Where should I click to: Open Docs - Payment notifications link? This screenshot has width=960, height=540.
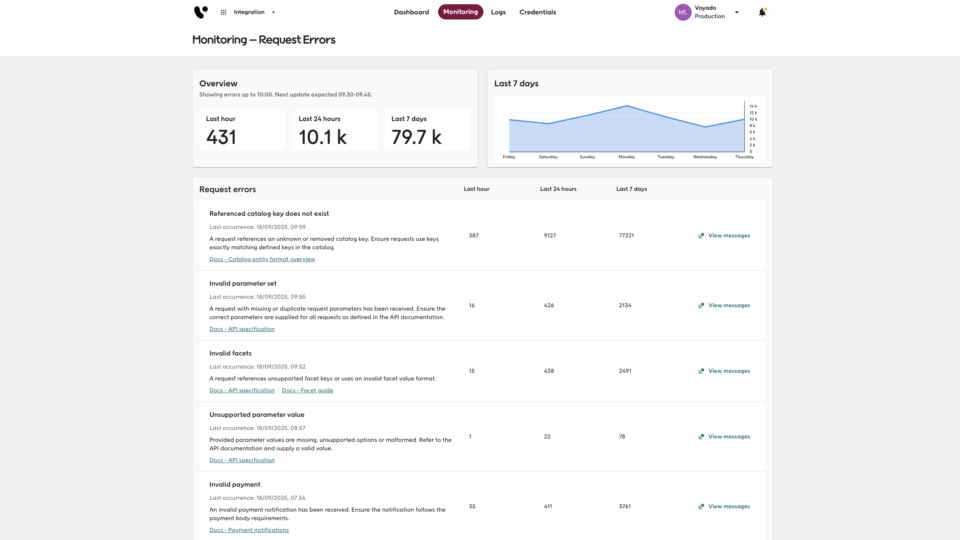[249, 530]
